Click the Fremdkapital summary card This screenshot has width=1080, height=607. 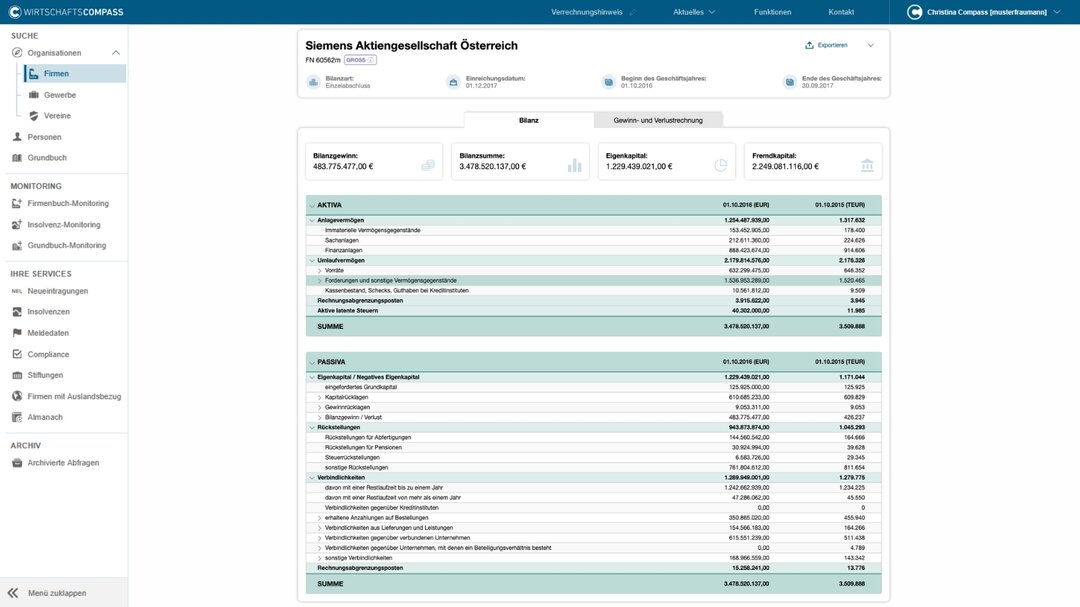click(x=813, y=161)
